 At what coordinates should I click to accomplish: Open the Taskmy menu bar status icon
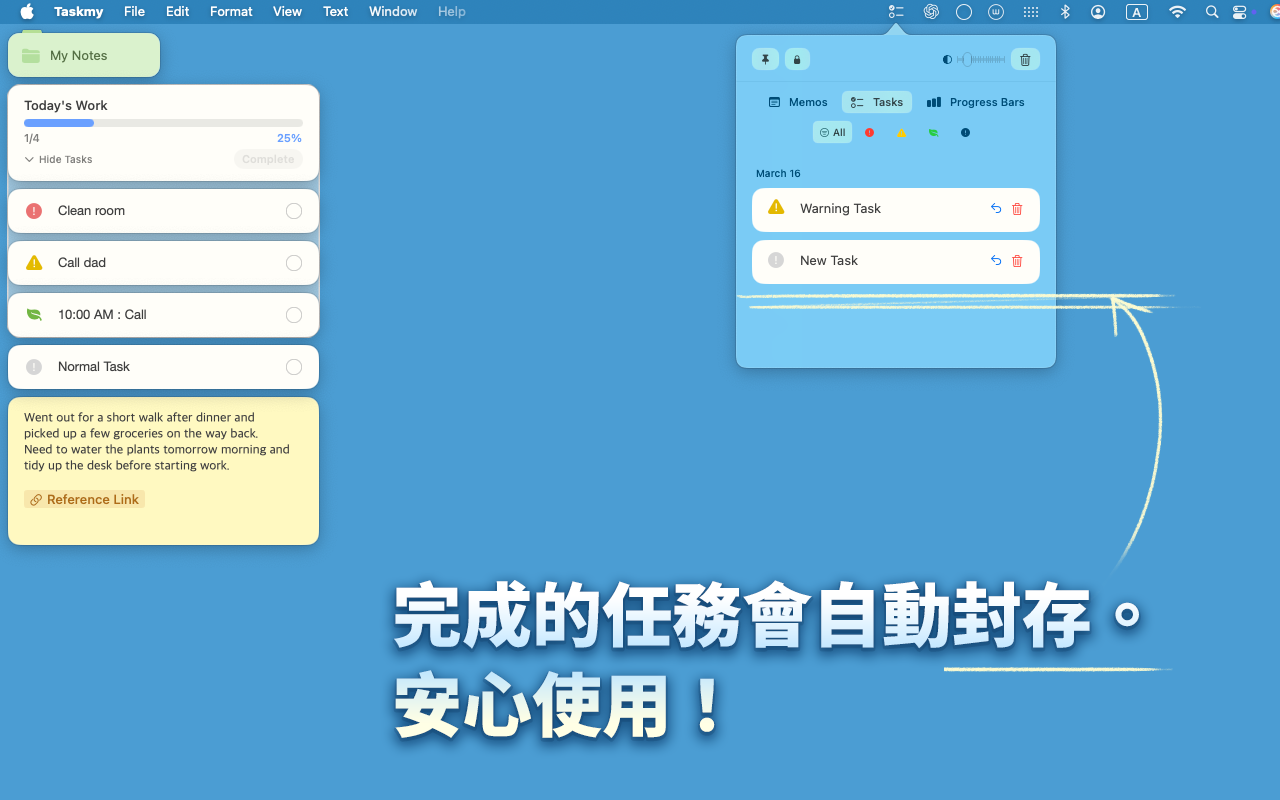pyautogui.click(x=896, y=12)
